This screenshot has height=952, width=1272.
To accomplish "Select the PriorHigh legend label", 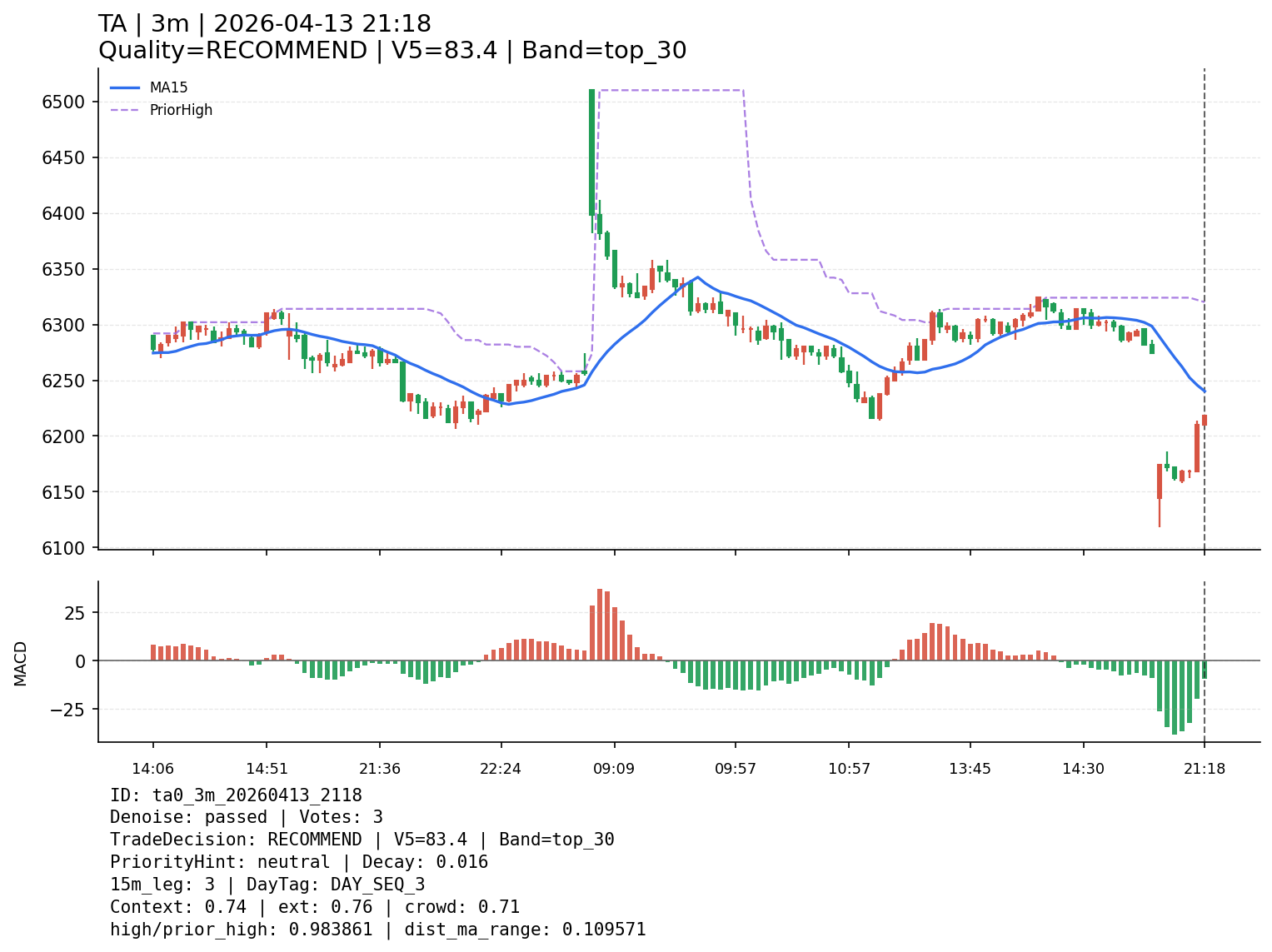I will [x=181, y=110].
